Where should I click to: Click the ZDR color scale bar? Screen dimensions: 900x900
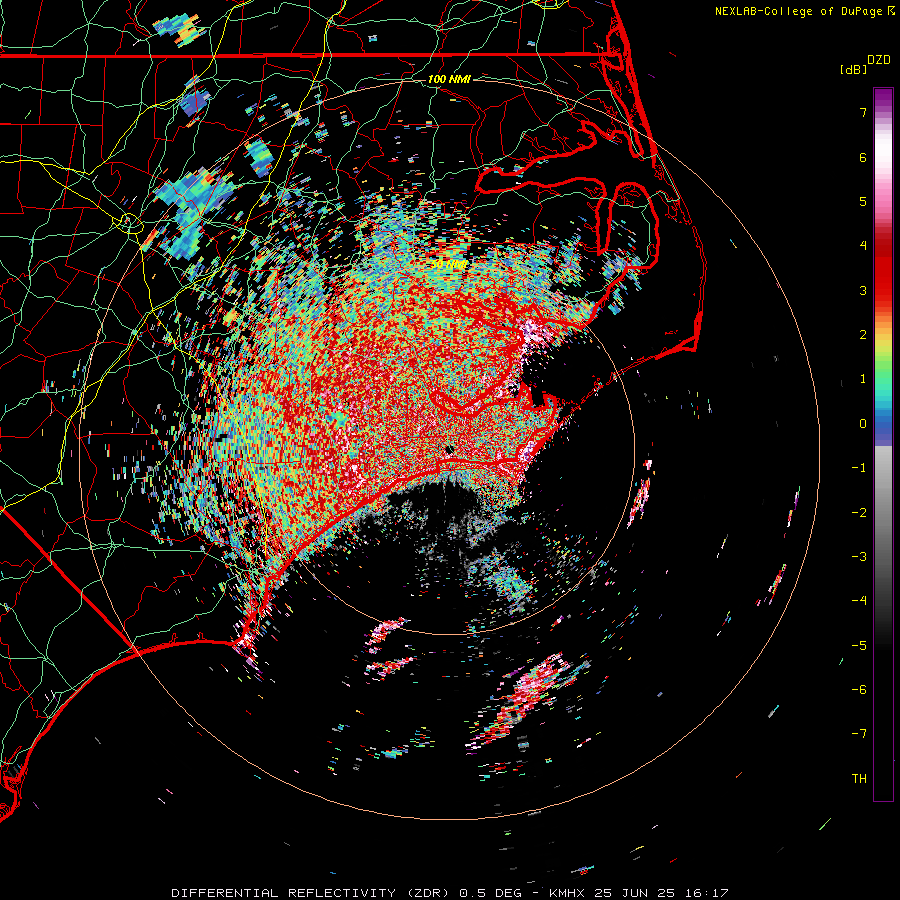(x=883, y=444)
